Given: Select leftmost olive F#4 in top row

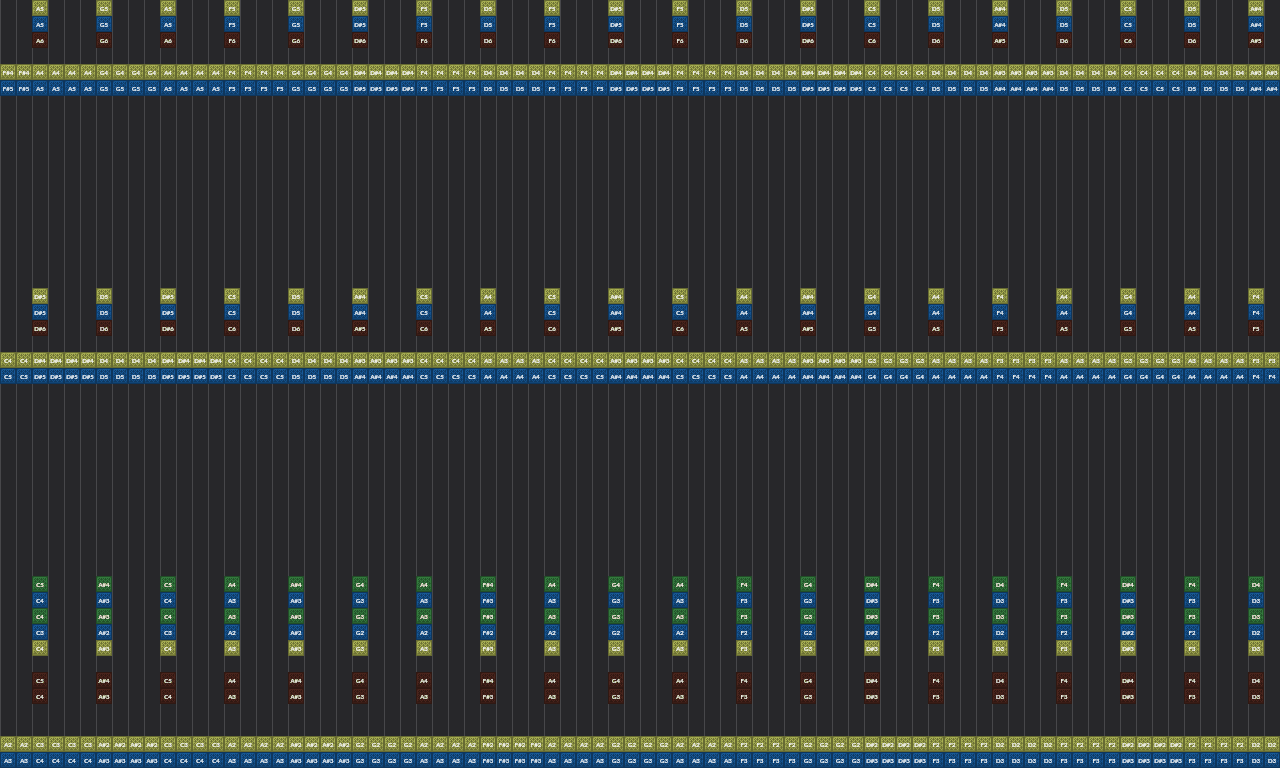Looking at the screenshot, I should [x=8, y=72].
